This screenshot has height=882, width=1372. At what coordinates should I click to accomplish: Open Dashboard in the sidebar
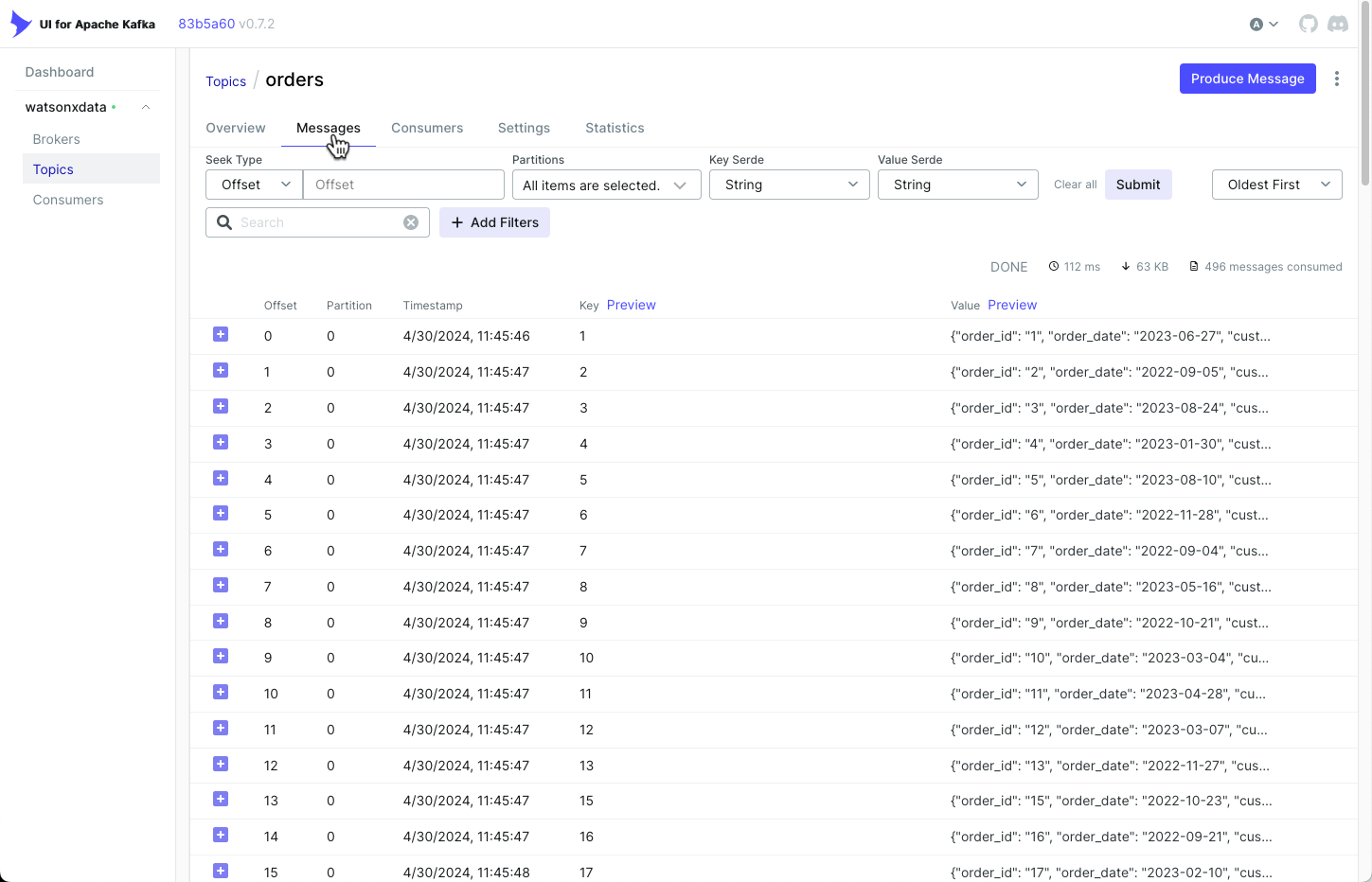coord(60,72)
